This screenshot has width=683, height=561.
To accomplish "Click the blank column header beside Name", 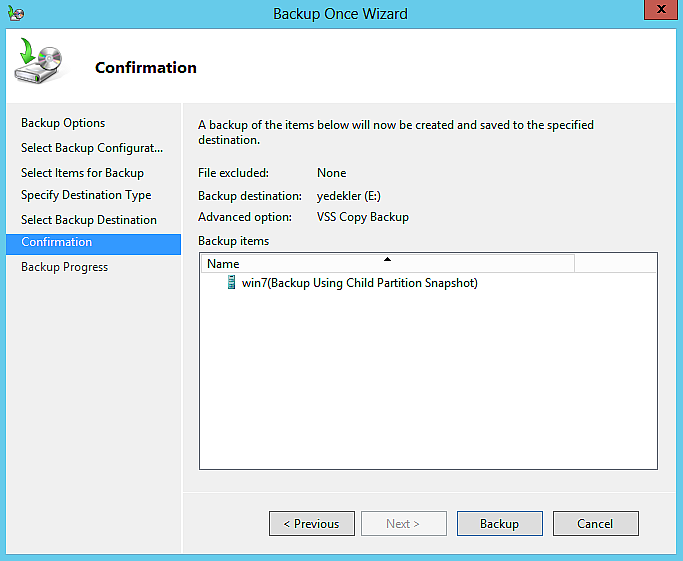I will click(615, 264).
